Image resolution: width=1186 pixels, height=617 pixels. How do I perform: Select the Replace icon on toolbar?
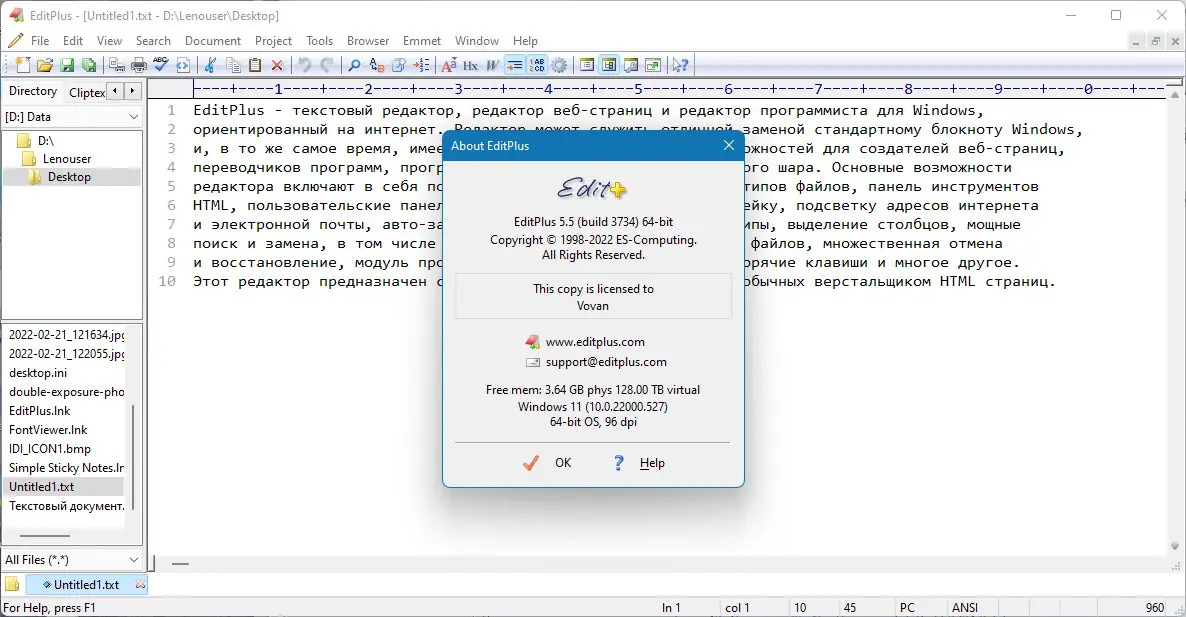(x=378, y=64)
